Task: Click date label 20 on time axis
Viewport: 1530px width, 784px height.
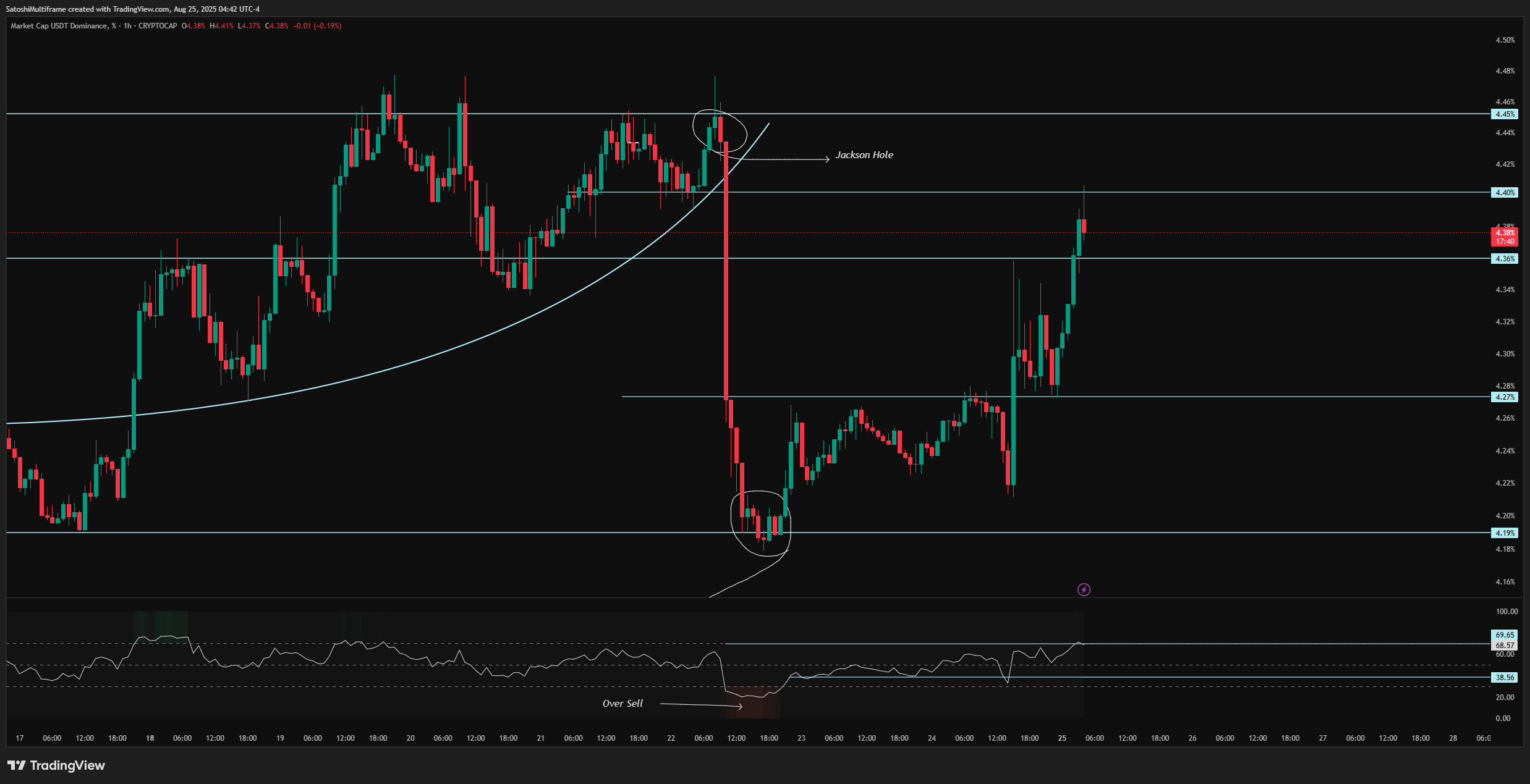Action: [410, 738]
